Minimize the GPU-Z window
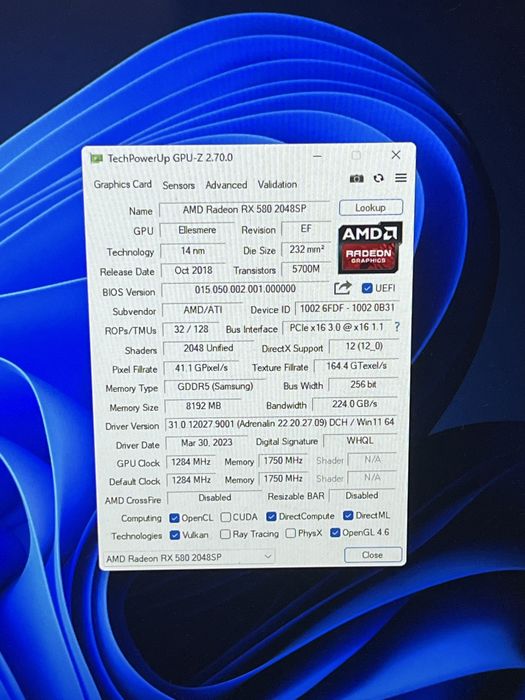The image size is (525, 700). (317, 156)
